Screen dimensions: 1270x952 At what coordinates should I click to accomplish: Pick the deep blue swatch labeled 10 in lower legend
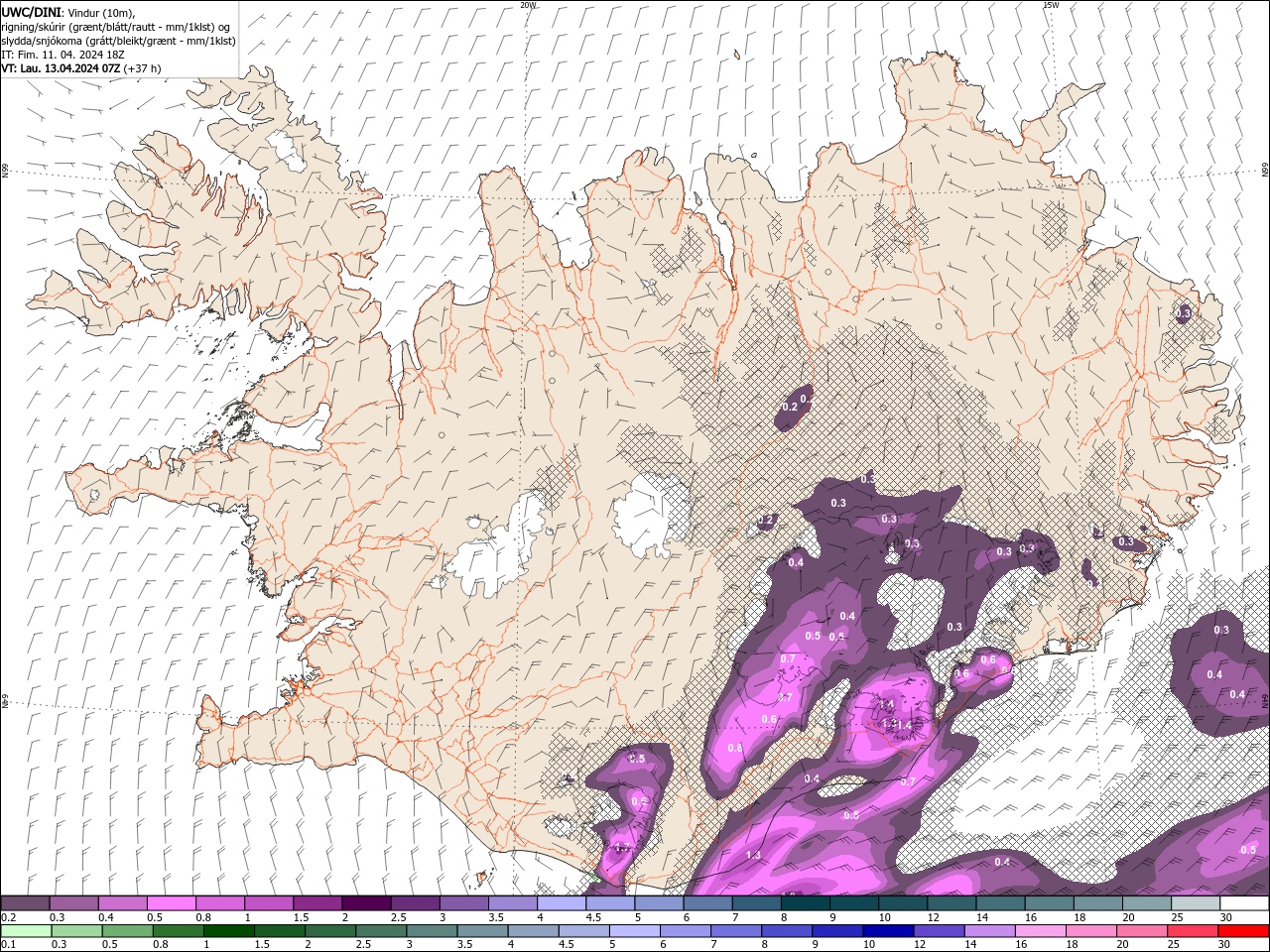[887, 931]
